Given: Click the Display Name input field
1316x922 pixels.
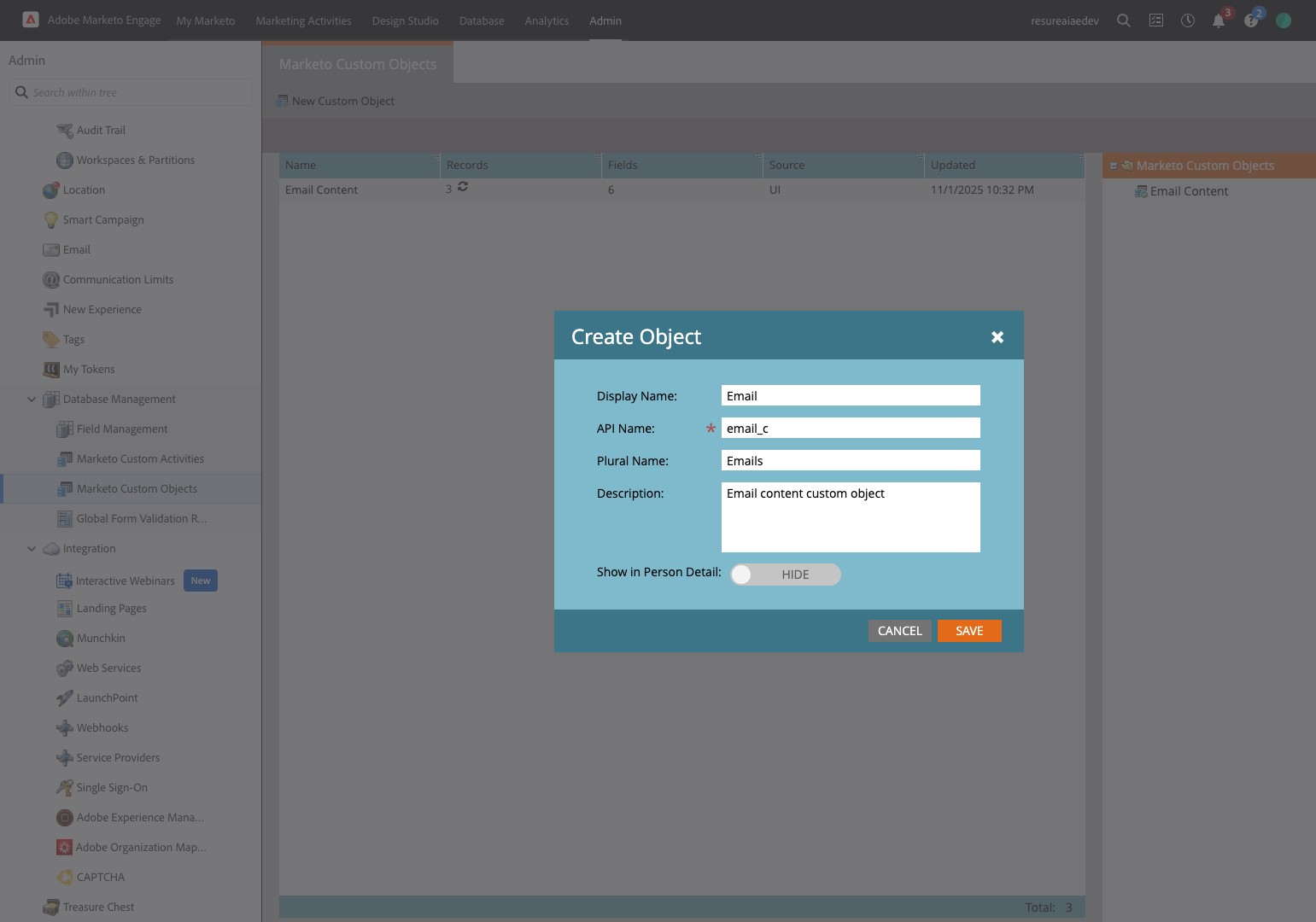Looking at the screenshot, I should coord(851,395).
